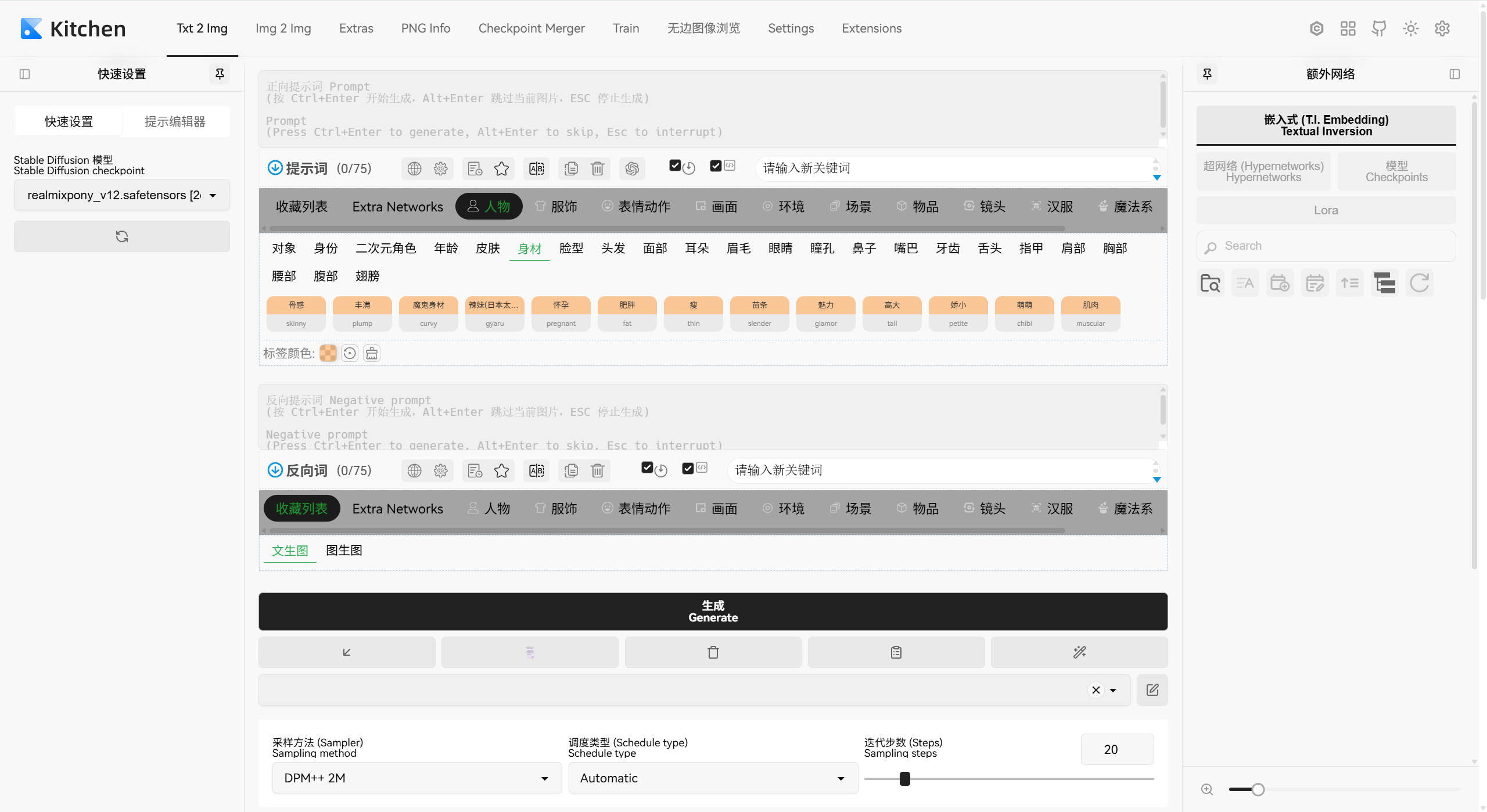
Task: Refresh the checkpoint list in quick settings
Action: (121, 236)
